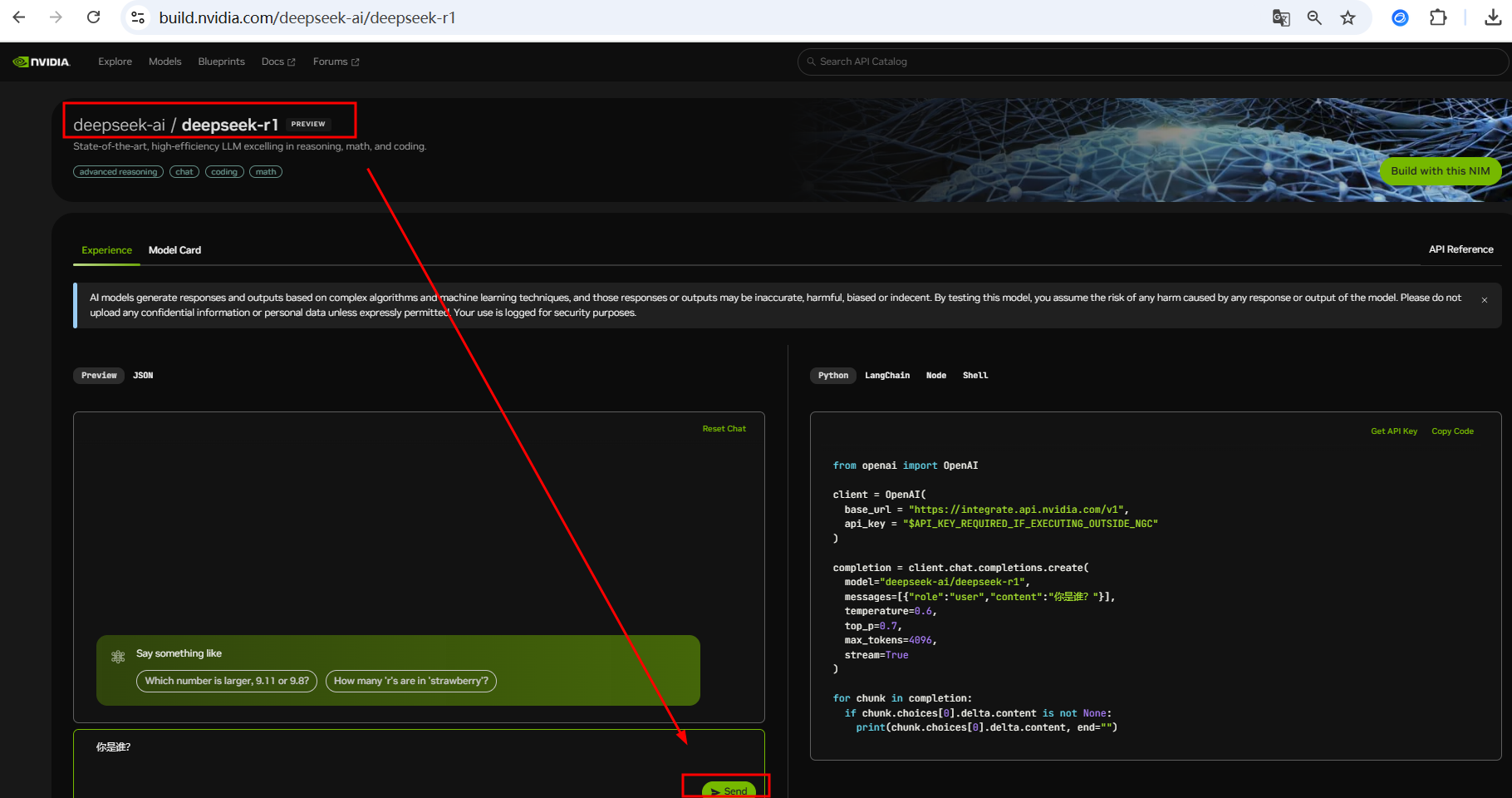Click the Get API Key link
Screen dimensions: 1512x798
pyautogui.click(x=1394, y=431)
